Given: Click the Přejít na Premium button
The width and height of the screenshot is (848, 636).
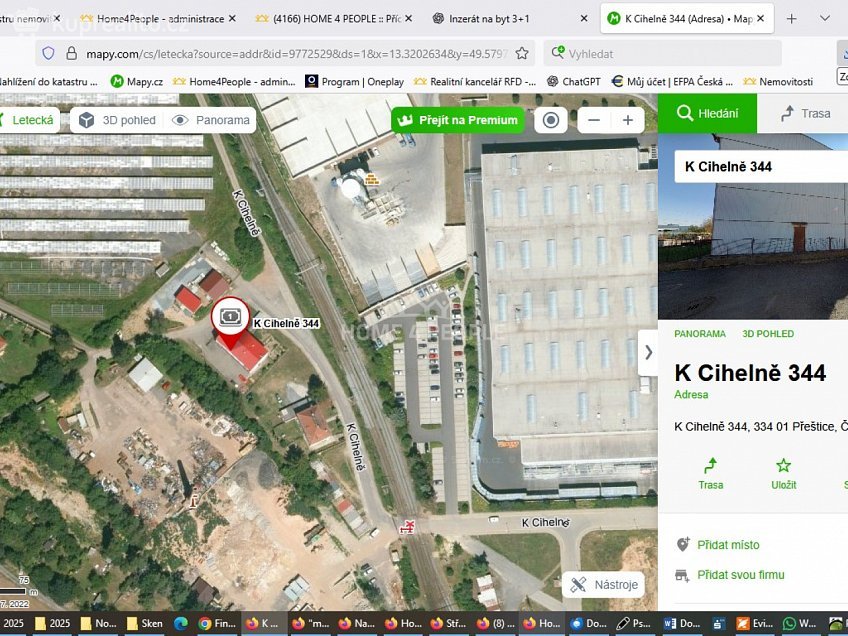Looking at the screenshot, I should [x=457, y=119].
